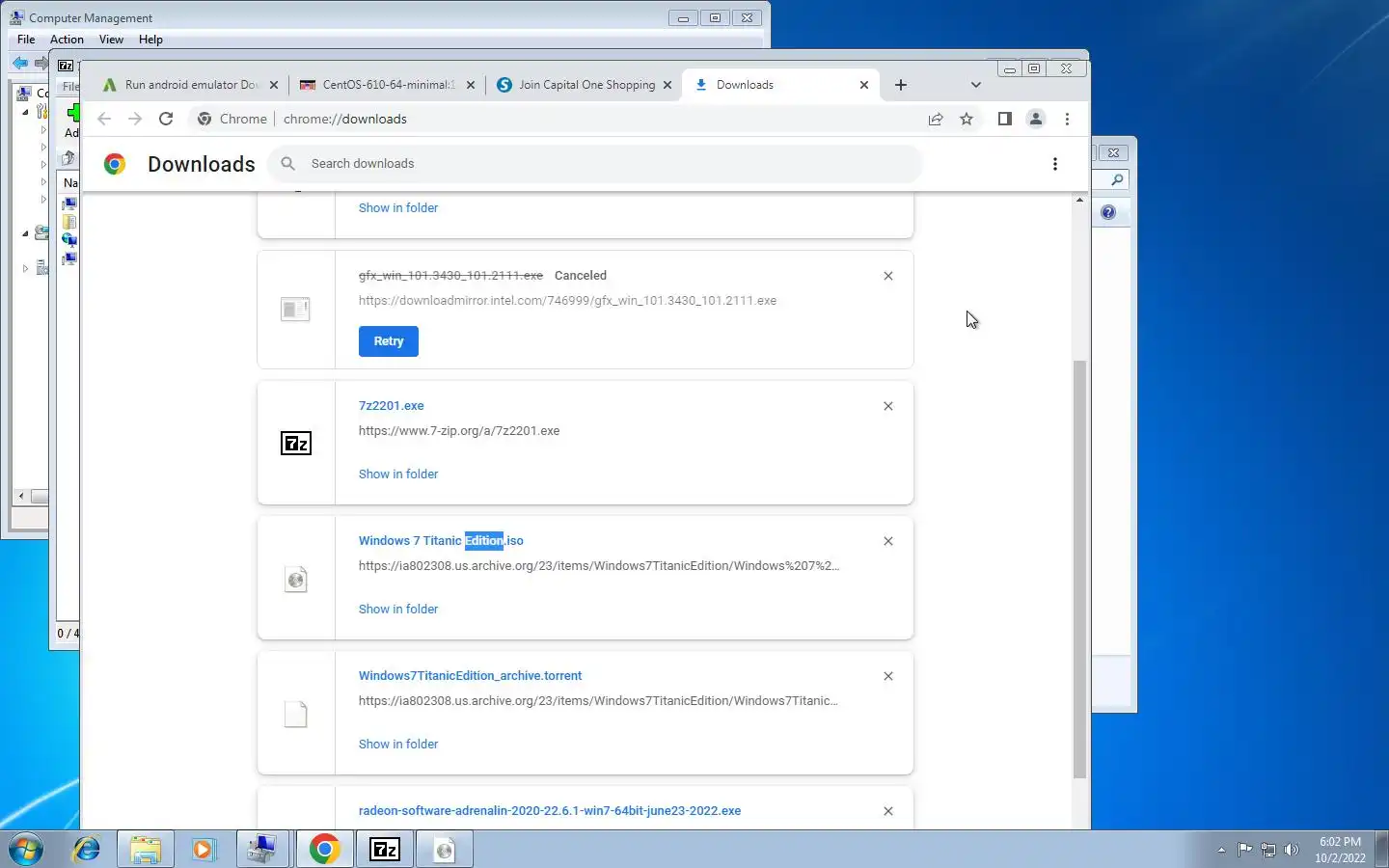Close the CentOS-610-64-minimal tab
The width and height of the screenshot is (1389, 868).
(x=471, y=85)
